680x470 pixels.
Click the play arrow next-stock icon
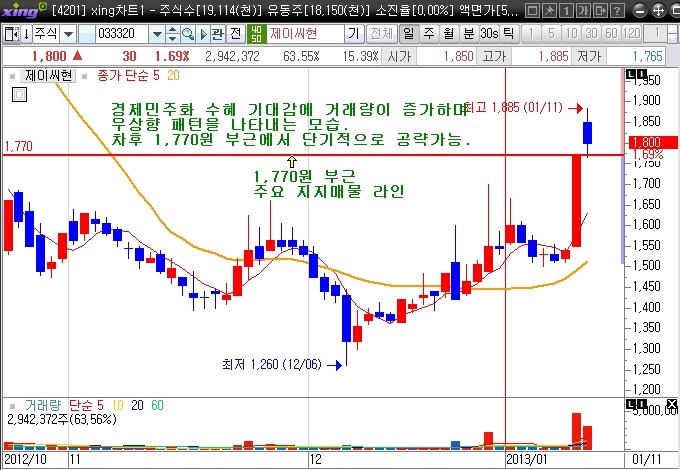click(x=203, y=34)
